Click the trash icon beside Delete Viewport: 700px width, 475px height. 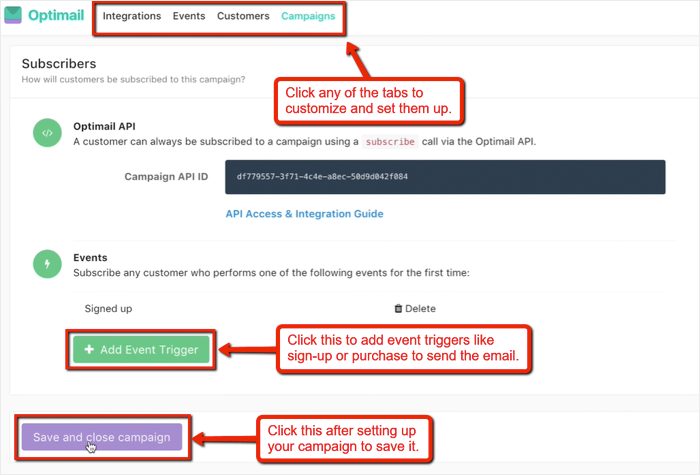(398, 308)
